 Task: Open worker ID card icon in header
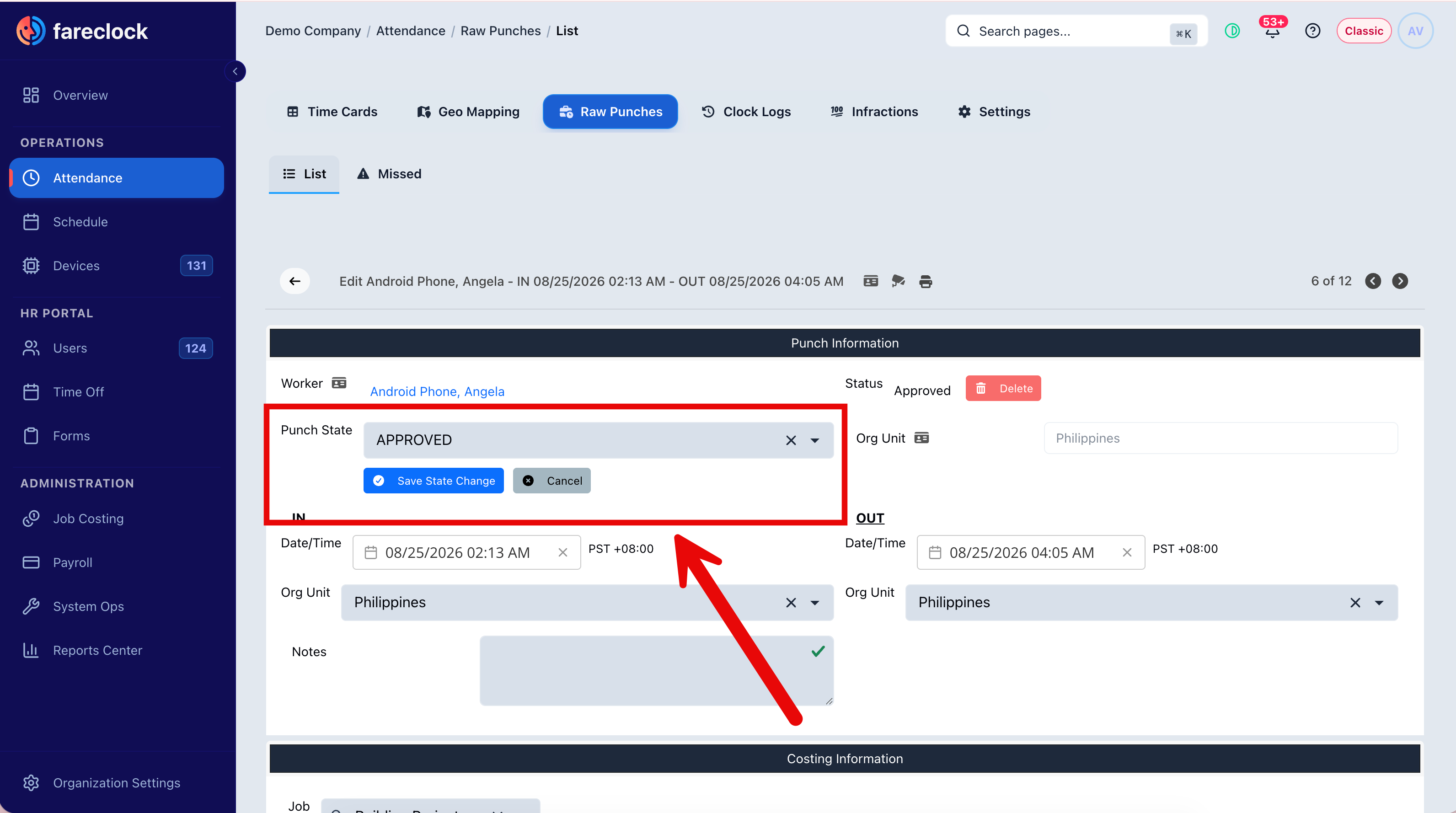tap(870, 281)
